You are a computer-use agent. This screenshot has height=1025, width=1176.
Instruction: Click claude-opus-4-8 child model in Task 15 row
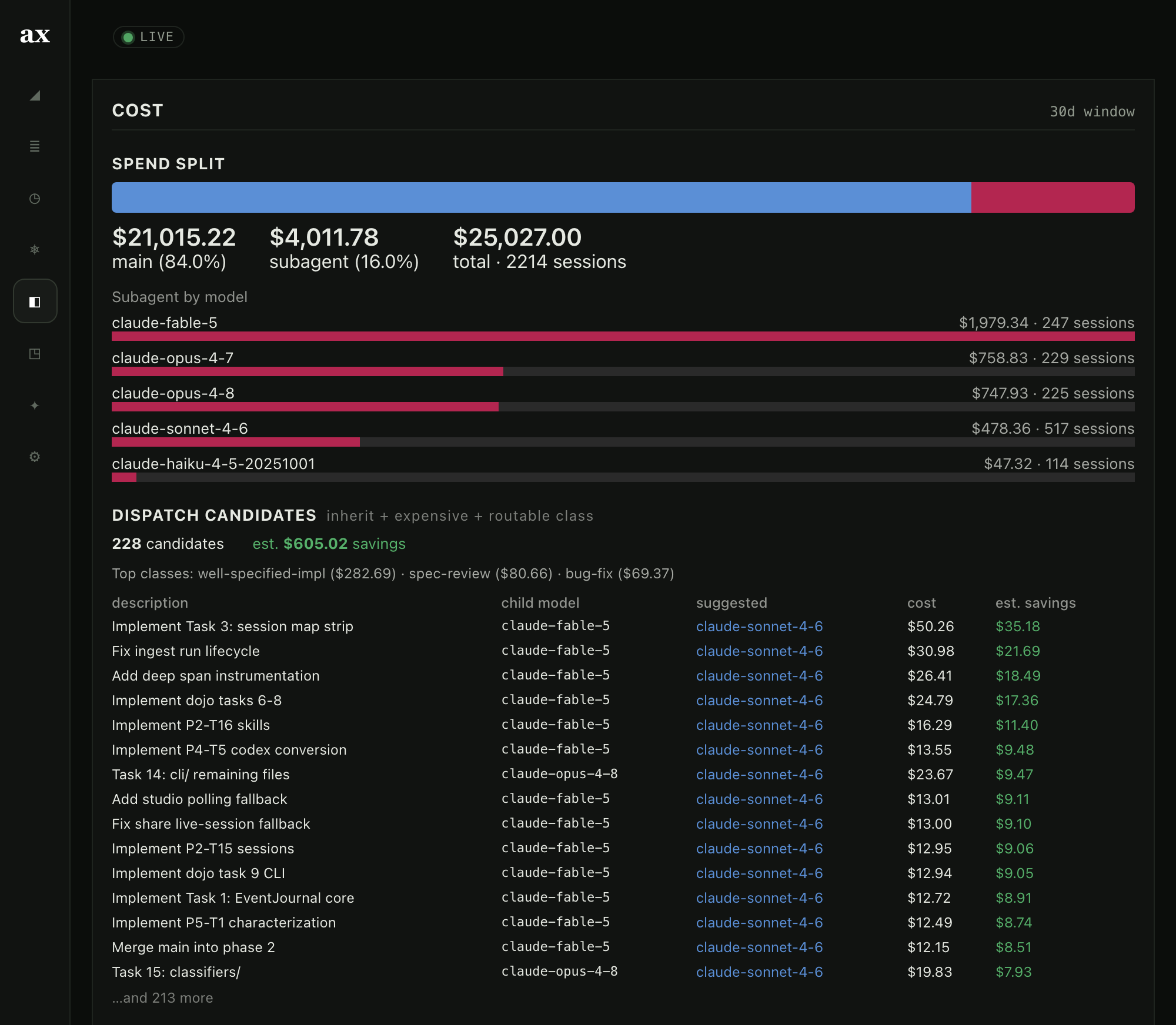coord(559,972)
